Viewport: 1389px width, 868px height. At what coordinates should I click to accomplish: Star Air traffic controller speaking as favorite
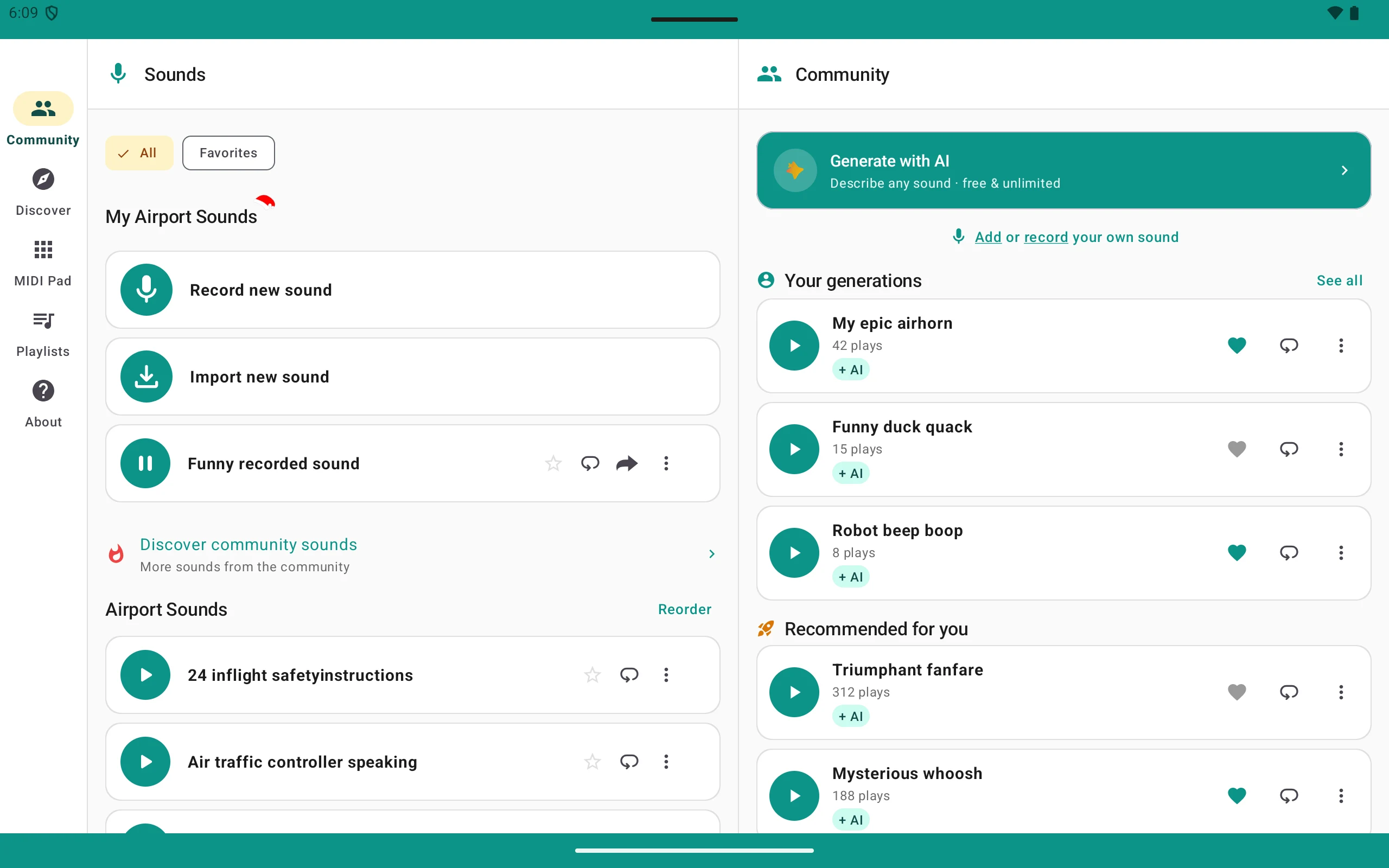click(592, 762)
